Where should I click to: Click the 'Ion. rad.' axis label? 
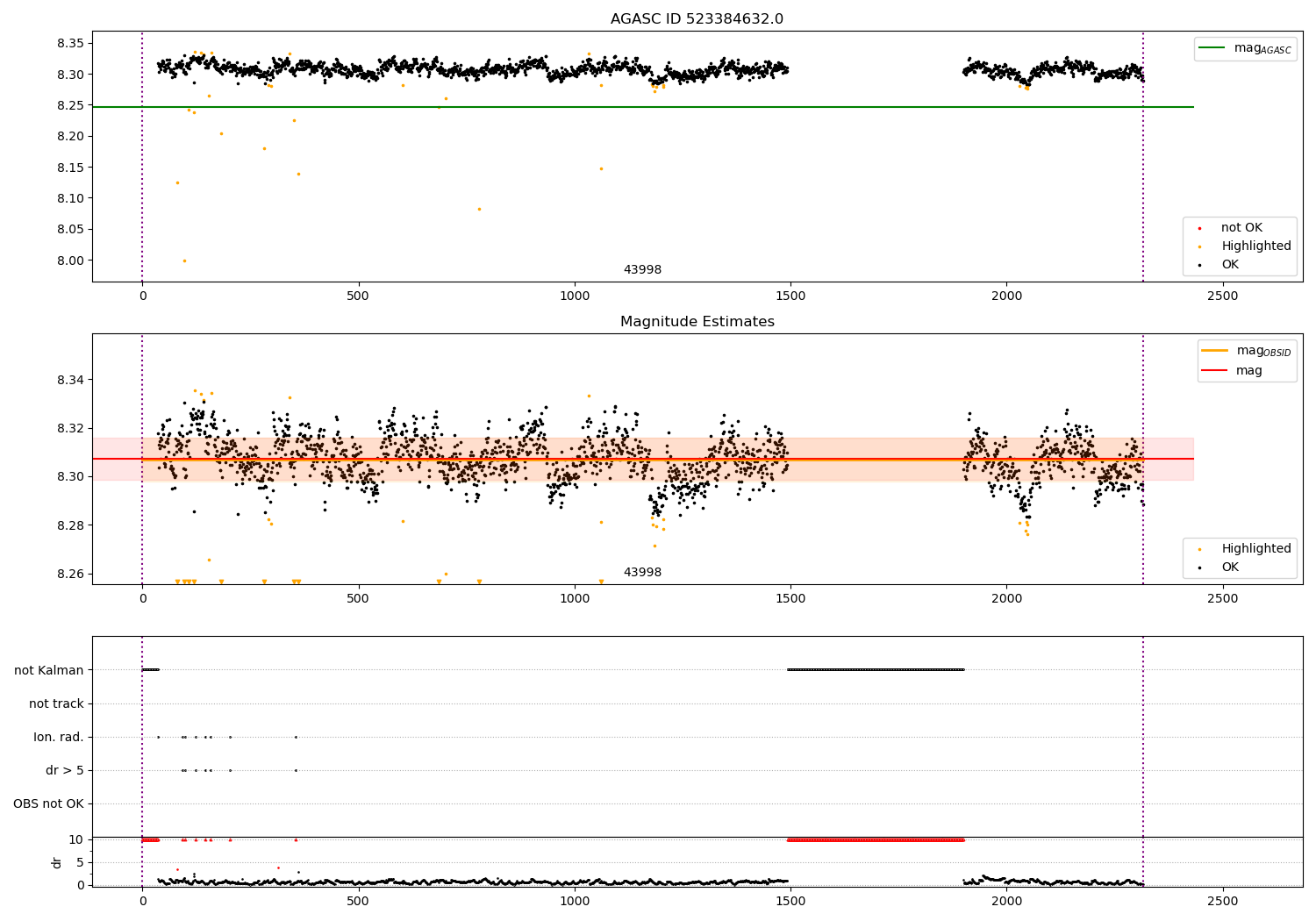[x=59, y=737]
